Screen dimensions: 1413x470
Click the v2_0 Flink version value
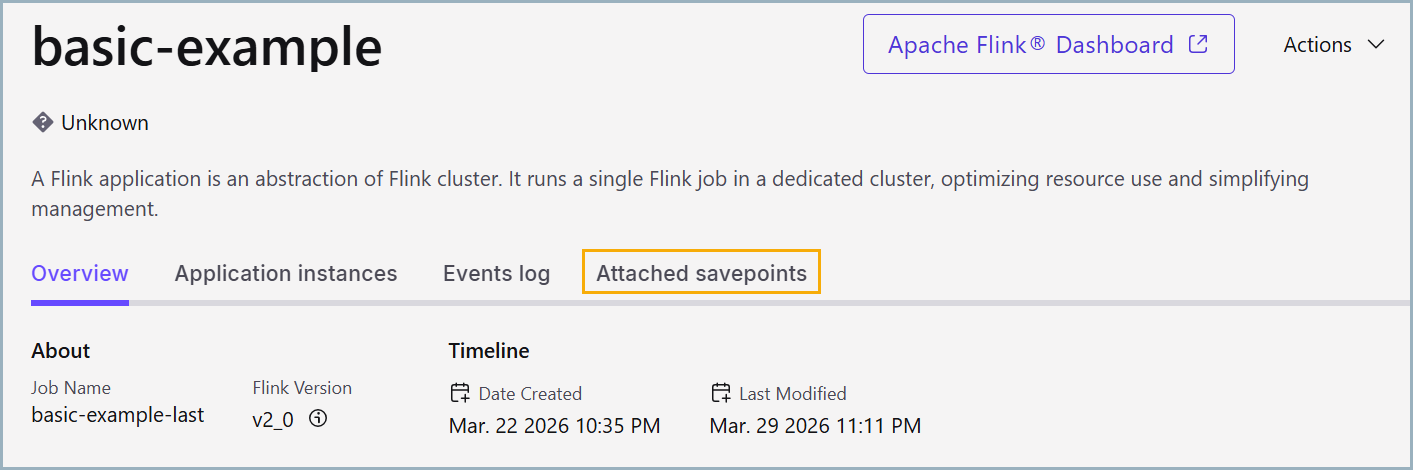coord(273,419)
